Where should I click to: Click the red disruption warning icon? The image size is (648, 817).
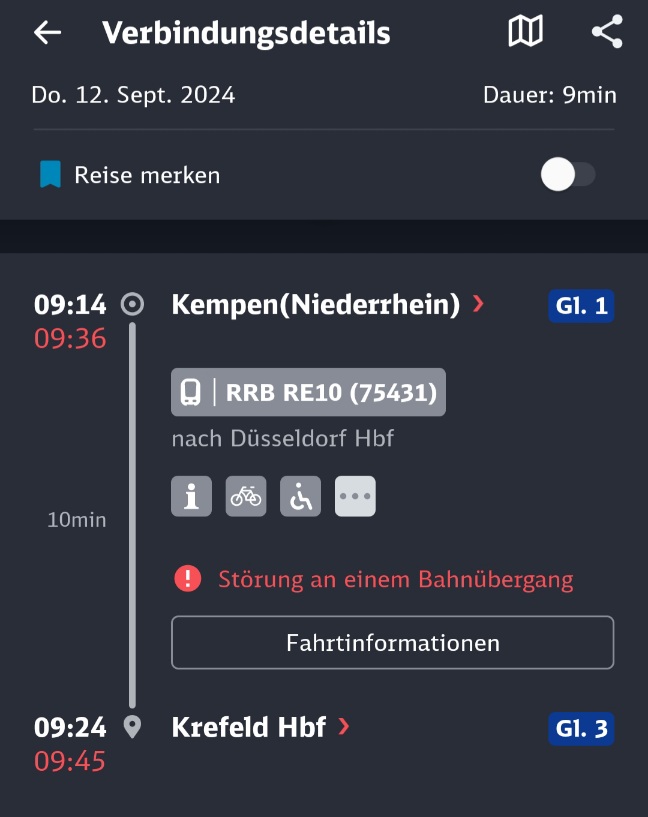pos(188,579)
